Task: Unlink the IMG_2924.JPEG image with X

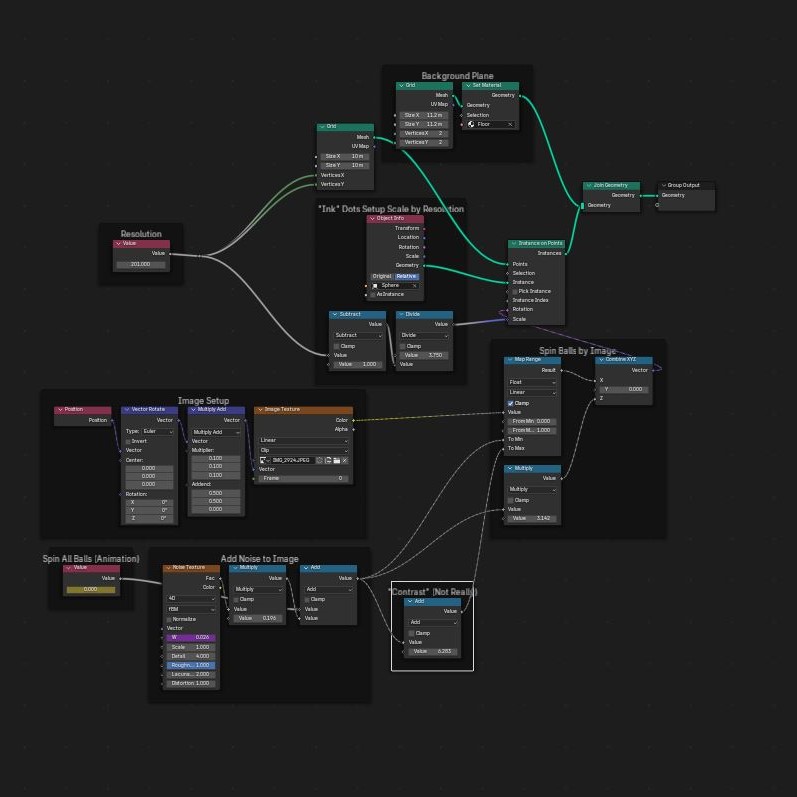Action: [345, 460]
